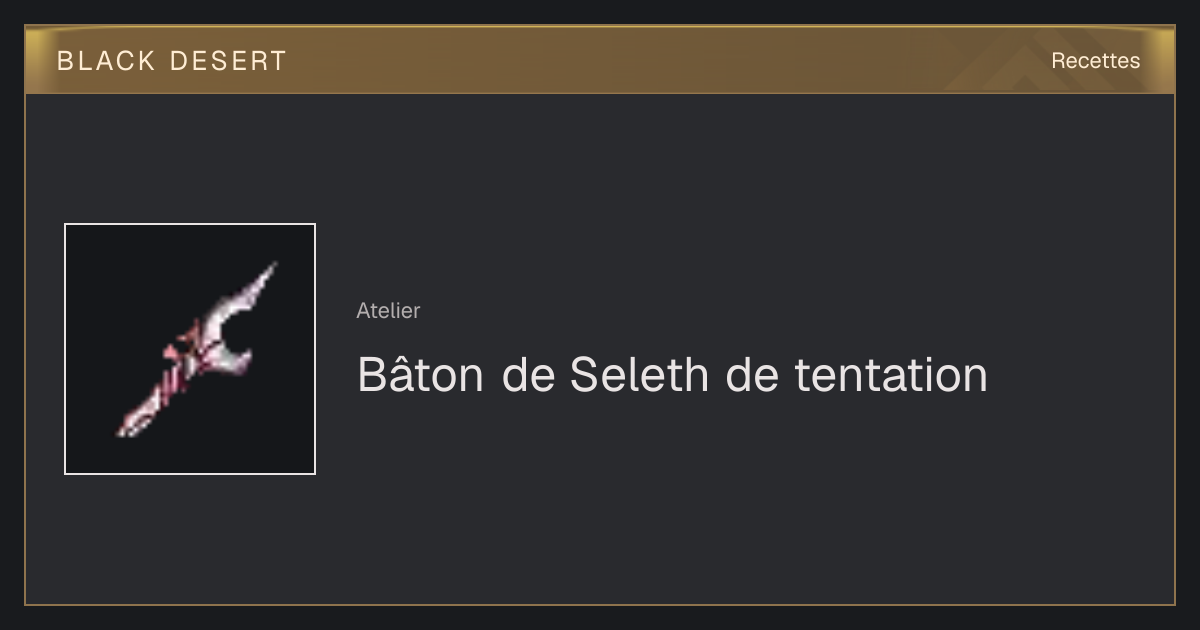The height and width of the screenshot is (630, 1200).
Task: Click the red-wrapped handle of the staff icon
Action: (155, 398)
